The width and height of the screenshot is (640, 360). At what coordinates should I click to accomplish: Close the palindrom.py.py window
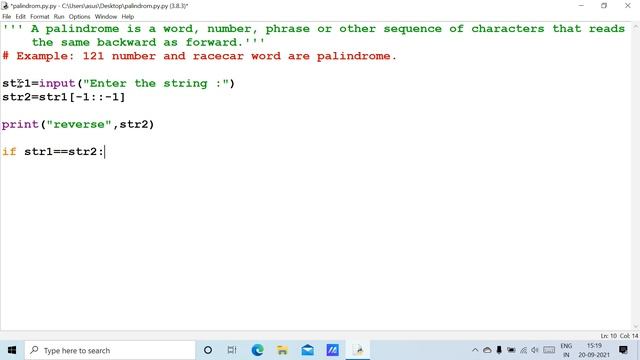(628, 6)
